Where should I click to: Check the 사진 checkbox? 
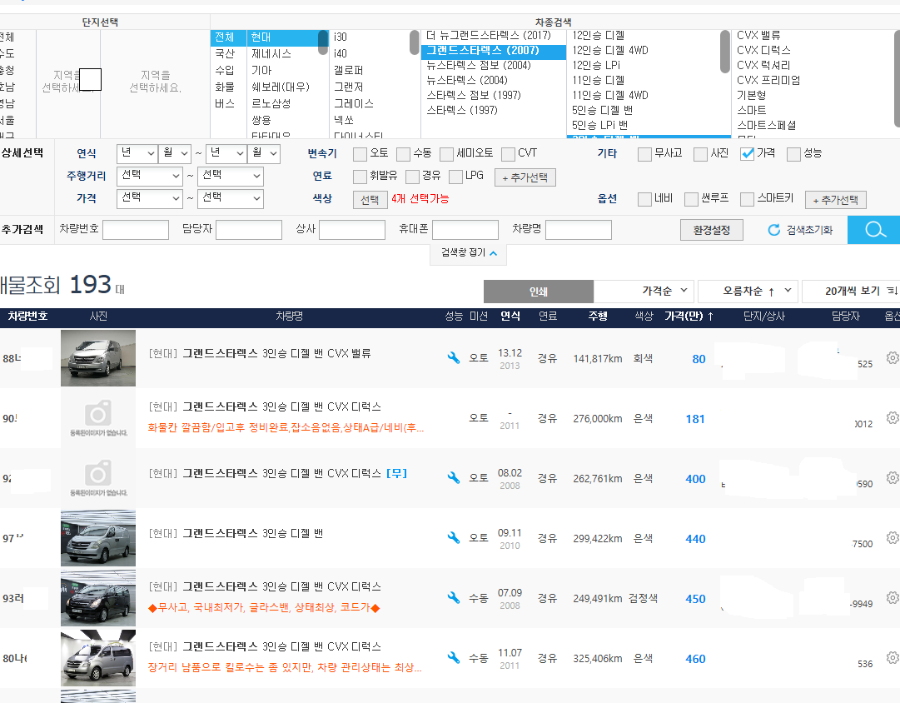700,154
